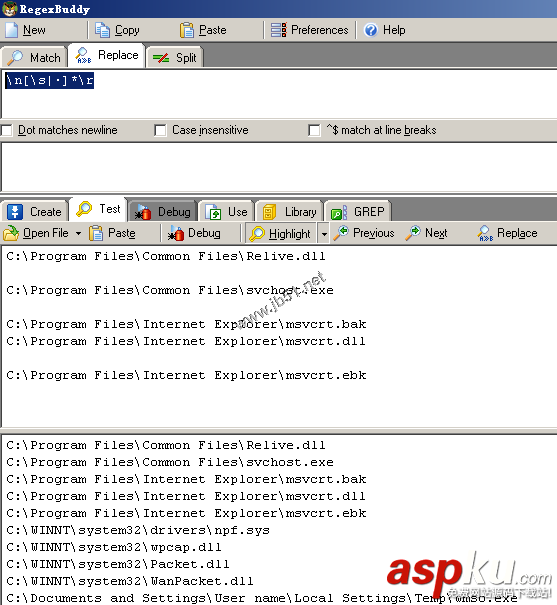
Task: Expand the Open File dropdown arrow
Action: pyautogui.click(x=78, y=233)
